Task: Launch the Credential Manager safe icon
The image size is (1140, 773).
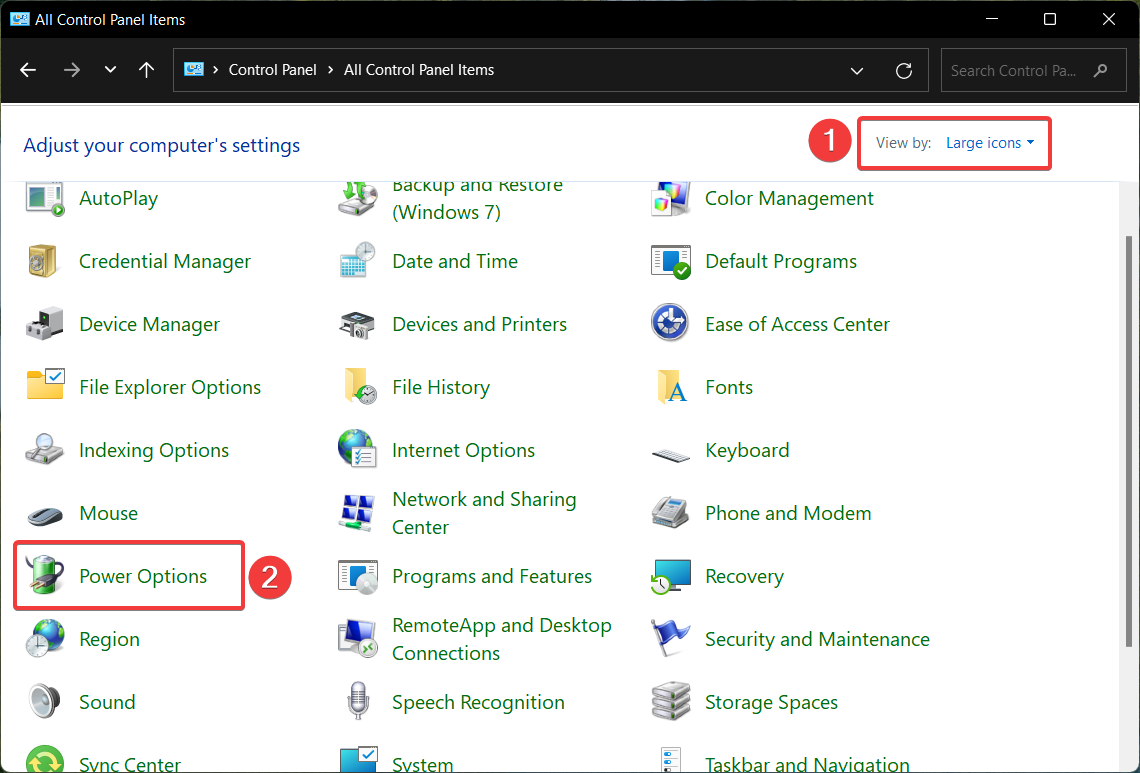Action: [x=45, y=262]
